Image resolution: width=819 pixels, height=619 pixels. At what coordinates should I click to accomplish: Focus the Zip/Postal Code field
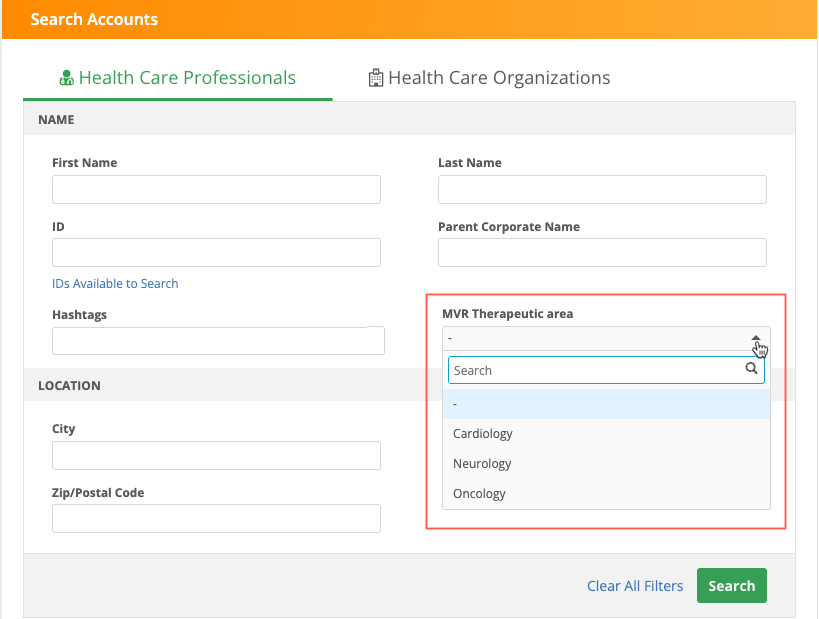tap(216, 518)
